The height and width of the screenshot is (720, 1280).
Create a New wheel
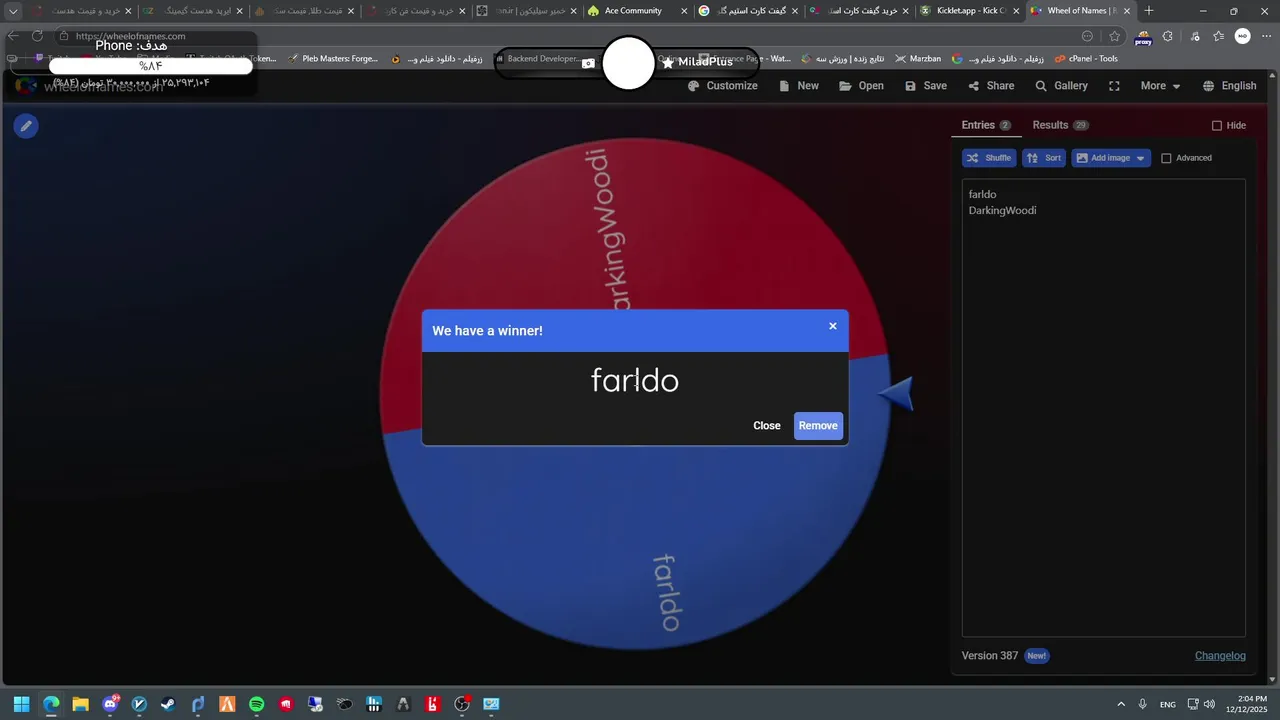pyautogui.click(x=798, y=86)
